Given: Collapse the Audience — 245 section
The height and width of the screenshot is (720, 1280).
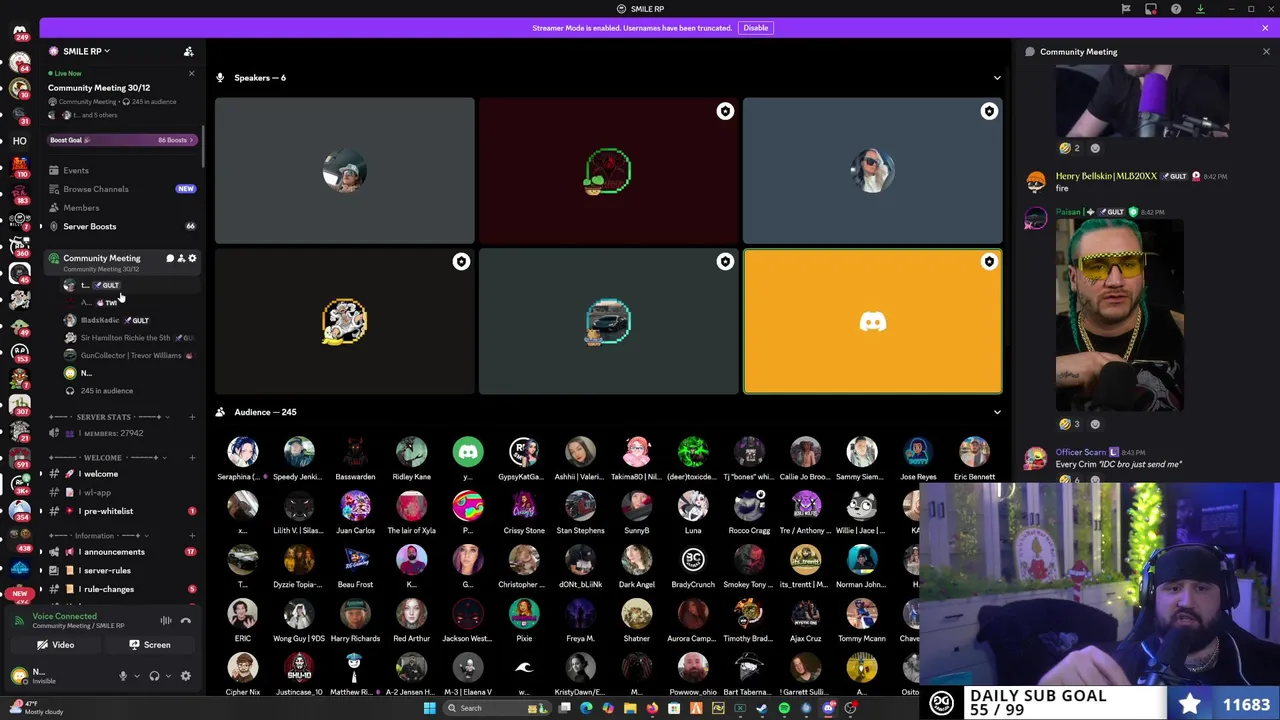Looking at the screenshot, I should pyautogui.click(x=997, y=412).
